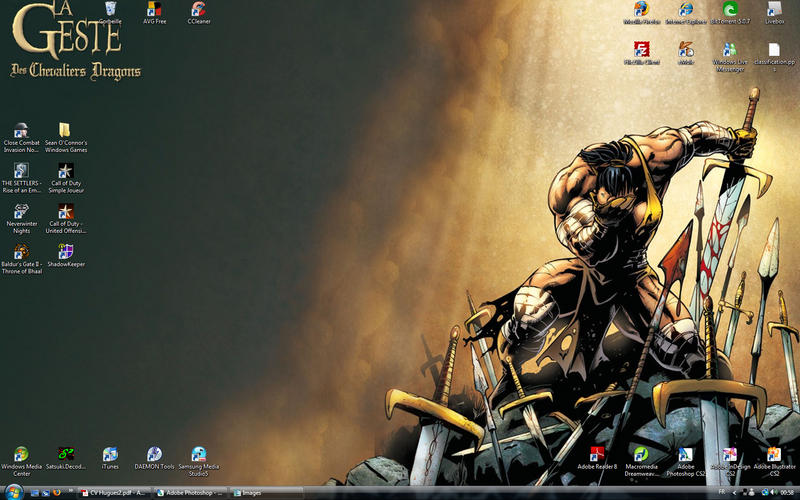
Task: Launch the Mozilla Firefox desktop shortcut
Action: click(x=641, y=13)
